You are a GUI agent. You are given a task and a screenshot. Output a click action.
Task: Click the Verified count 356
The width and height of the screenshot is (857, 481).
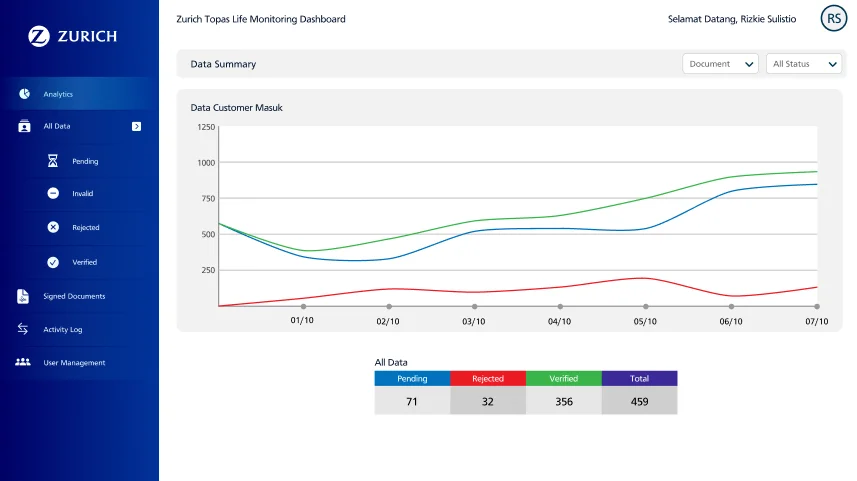(x=564, y=402)
